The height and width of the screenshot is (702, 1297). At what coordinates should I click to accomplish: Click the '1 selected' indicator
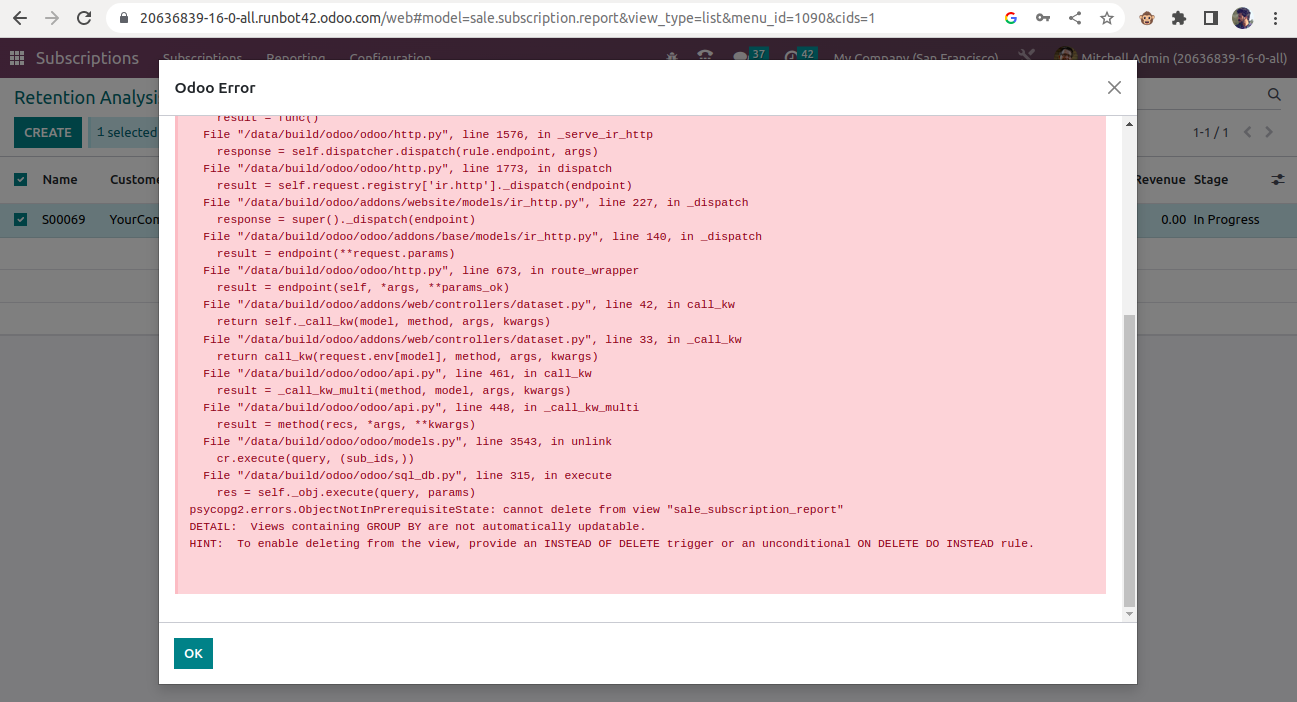[124, 132]
